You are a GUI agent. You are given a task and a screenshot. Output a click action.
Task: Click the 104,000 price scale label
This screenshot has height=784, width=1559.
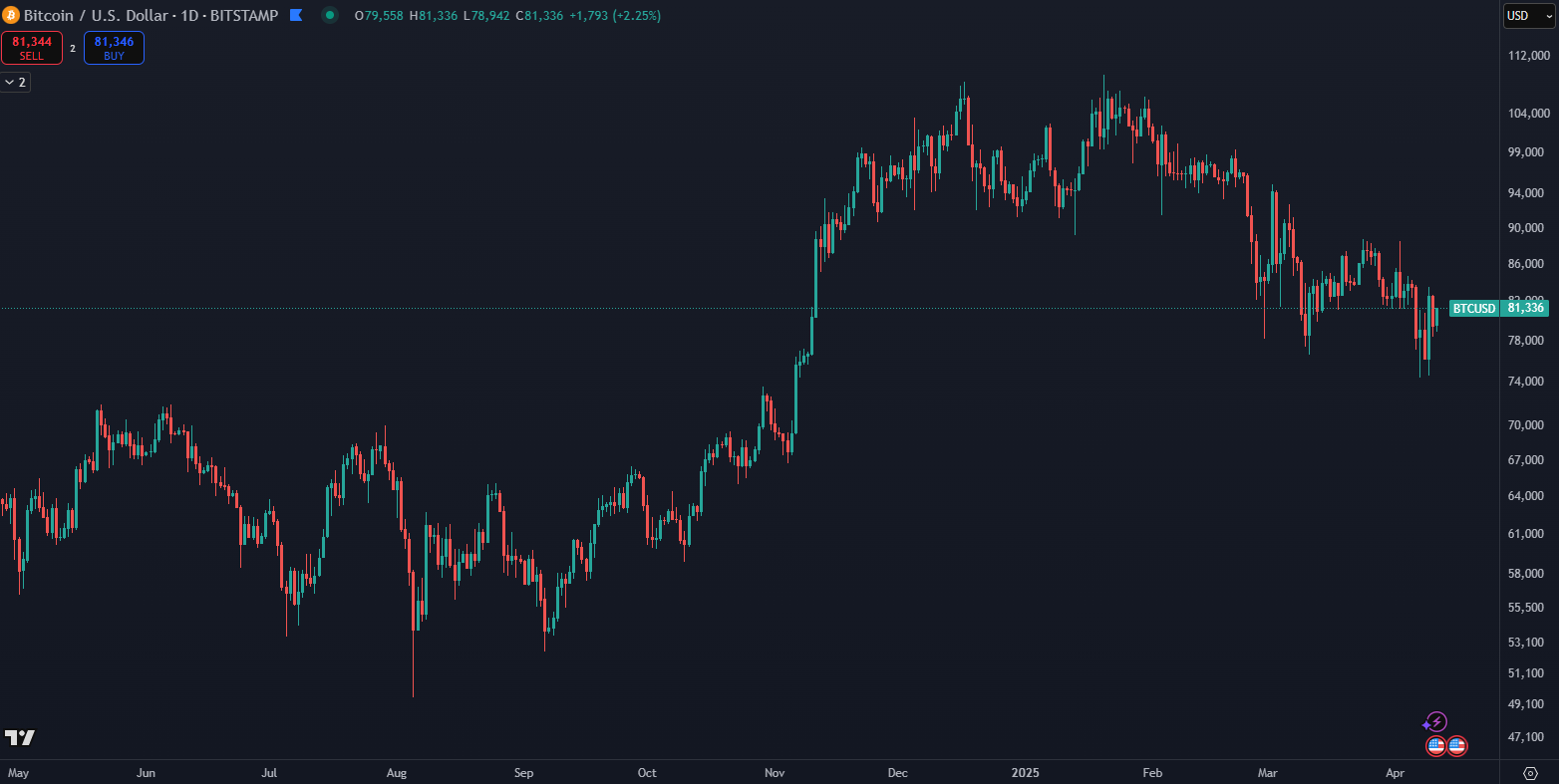(x=1527, y=114)
